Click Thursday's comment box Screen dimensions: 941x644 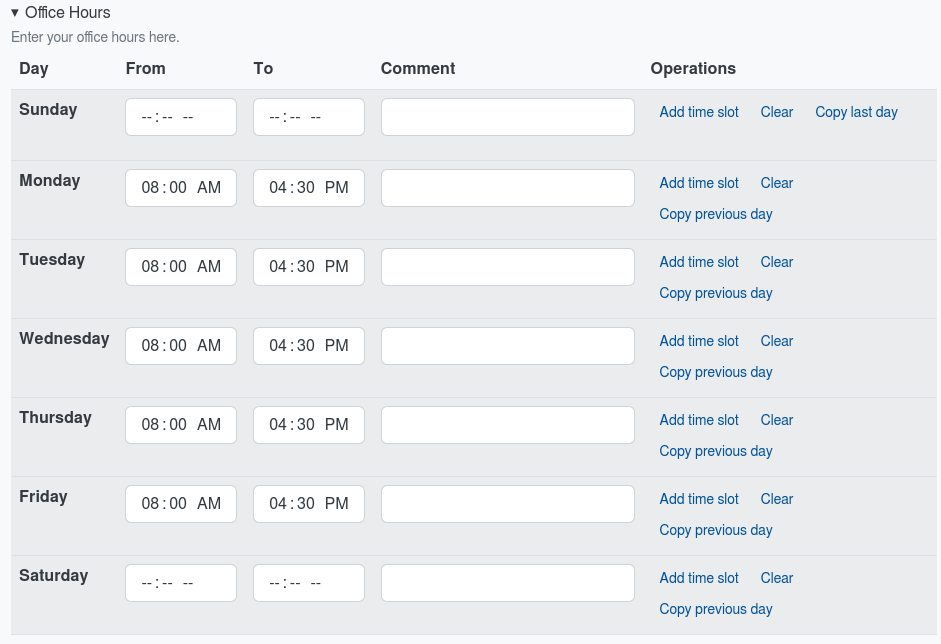(x=507, y=424)
